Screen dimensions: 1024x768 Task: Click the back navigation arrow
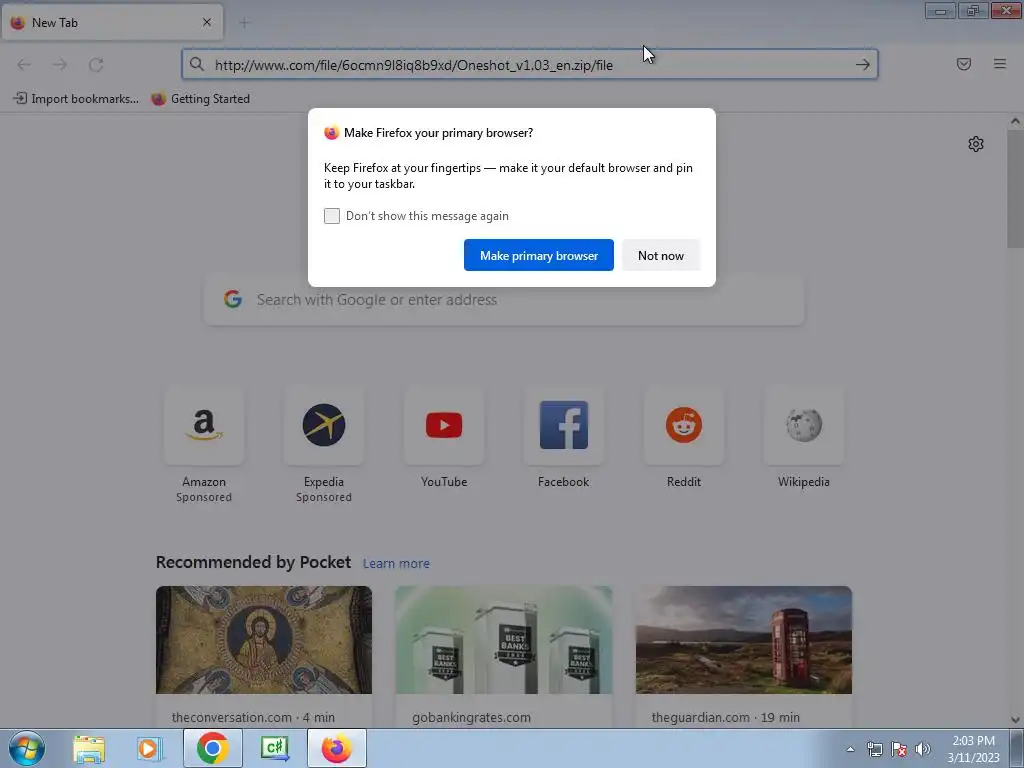tap(24, 64)
